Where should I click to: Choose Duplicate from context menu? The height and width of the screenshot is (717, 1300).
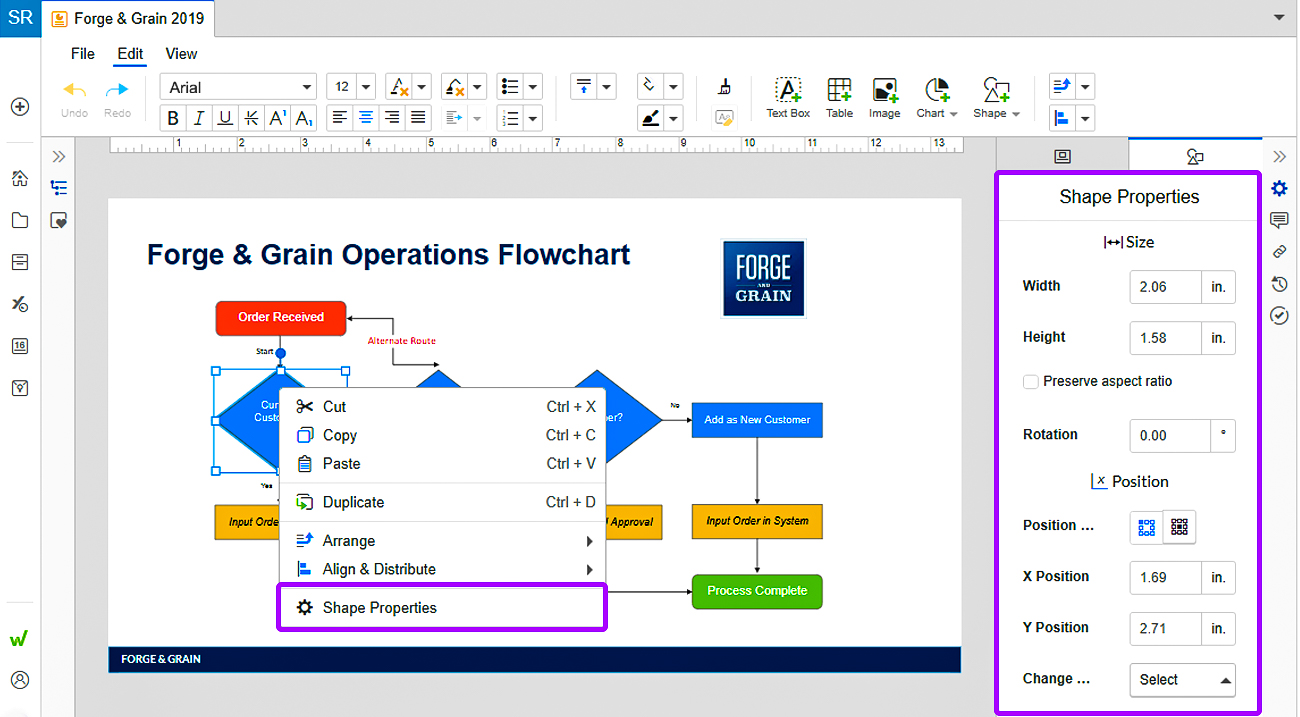click(x=442, y=502)
